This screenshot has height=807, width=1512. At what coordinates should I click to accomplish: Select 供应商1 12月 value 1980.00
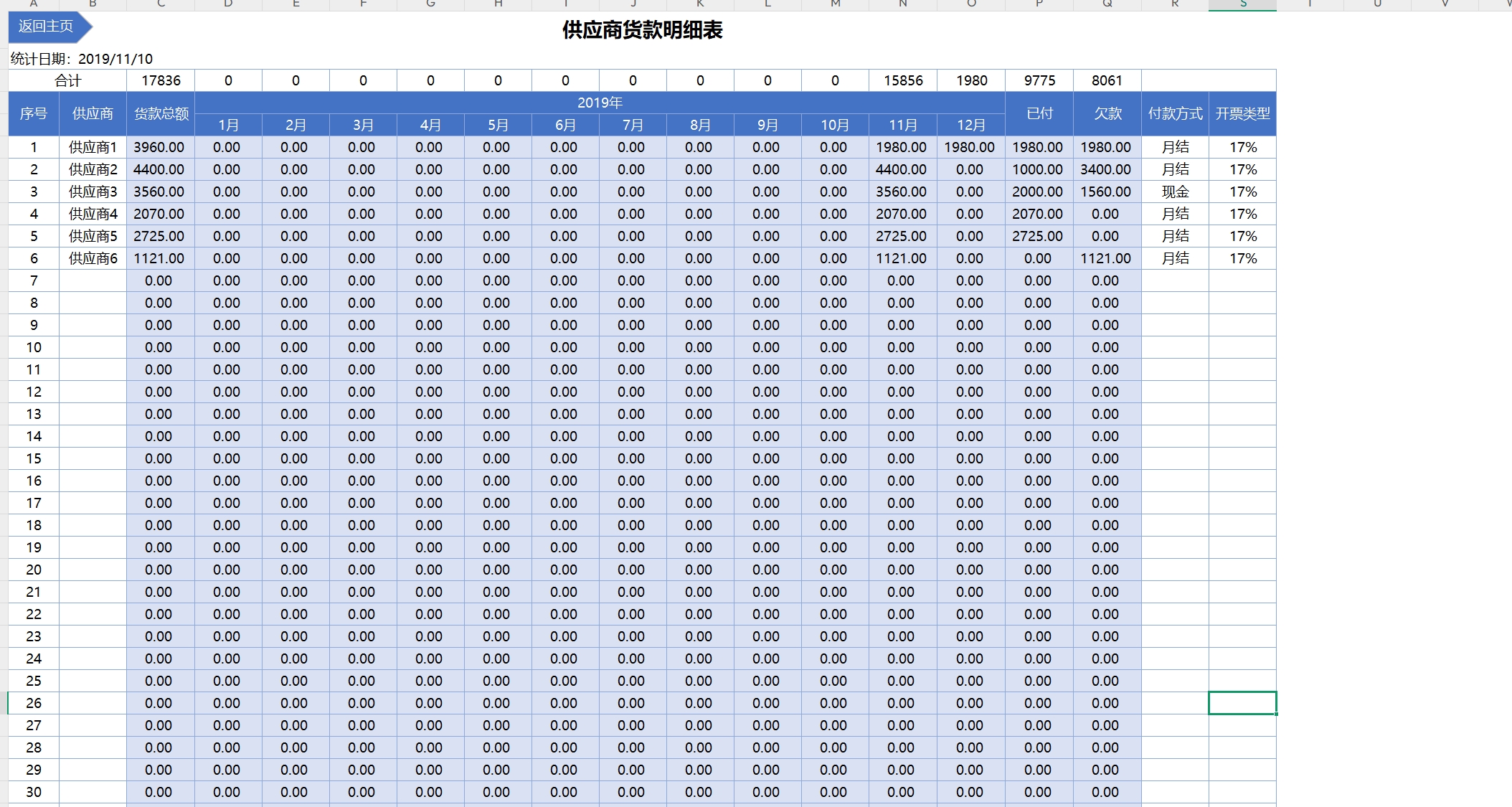pyautogui.click(x=971, y=147)
